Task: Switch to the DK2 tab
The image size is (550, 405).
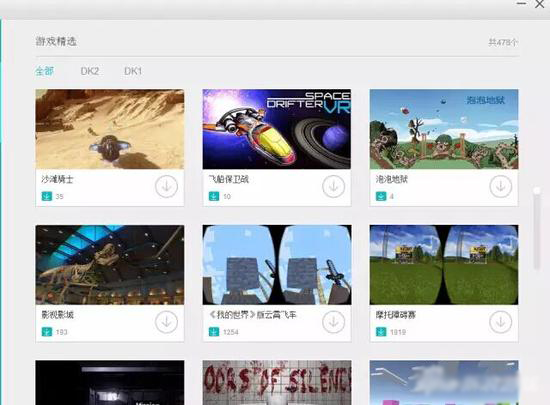Action: click(90, 71)
